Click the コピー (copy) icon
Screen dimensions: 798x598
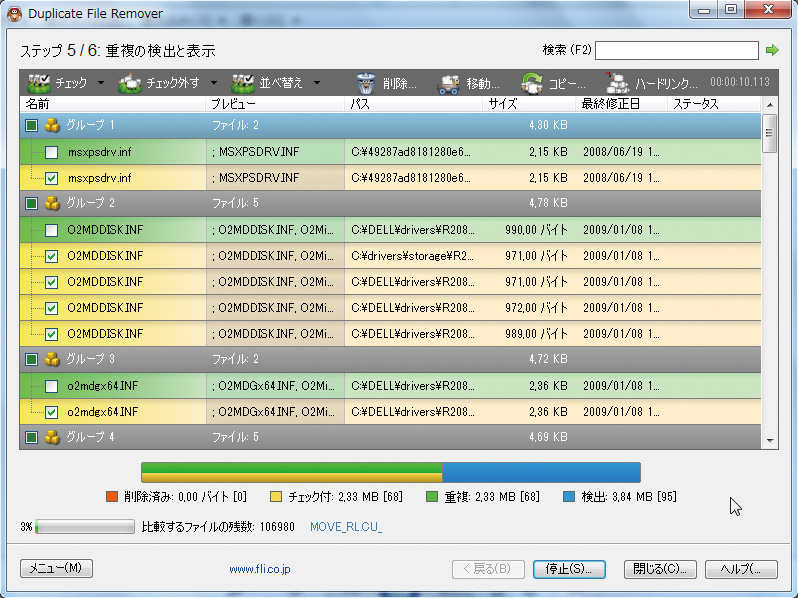click(532, 83)
